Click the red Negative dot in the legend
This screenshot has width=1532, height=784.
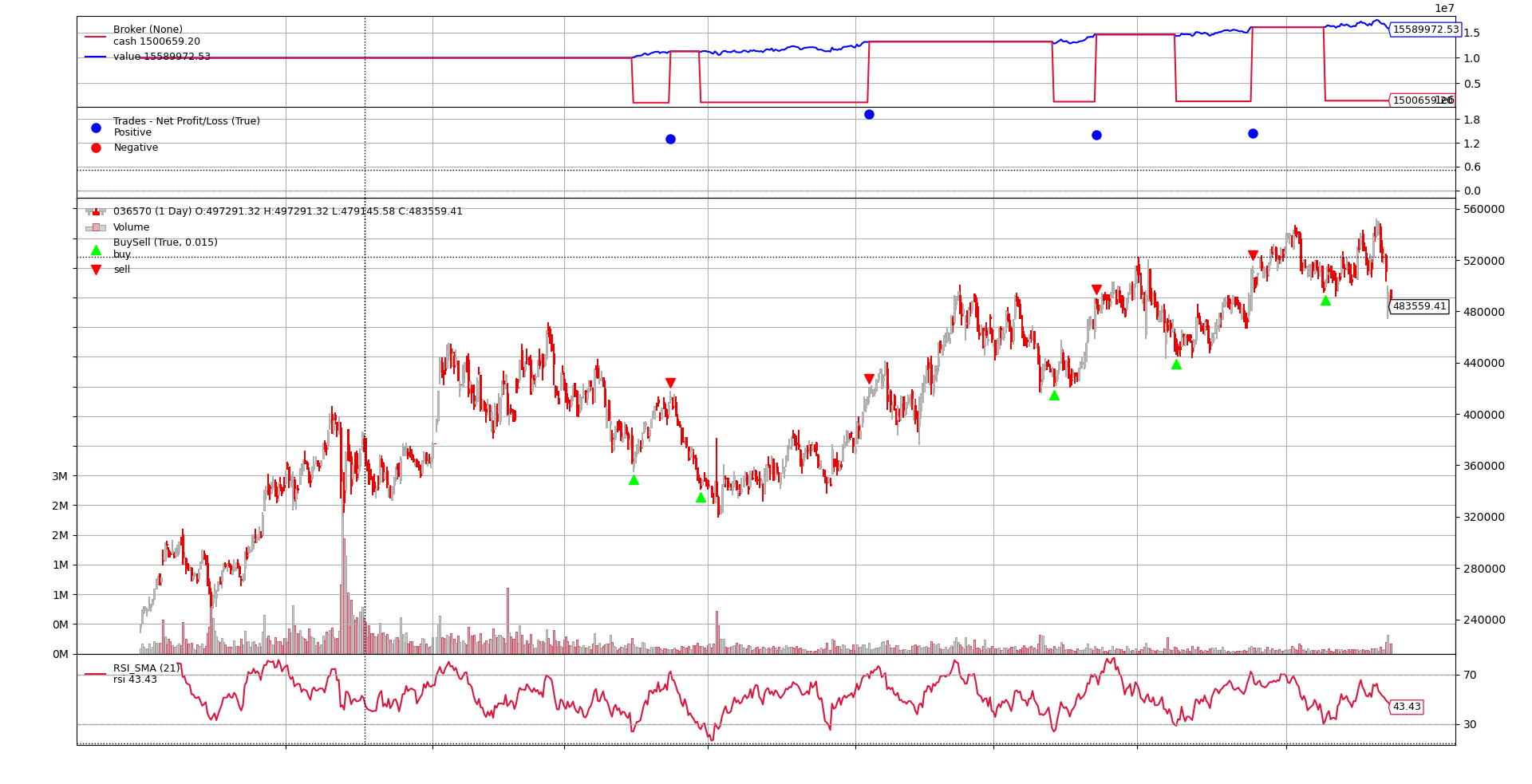click(96, 148)
